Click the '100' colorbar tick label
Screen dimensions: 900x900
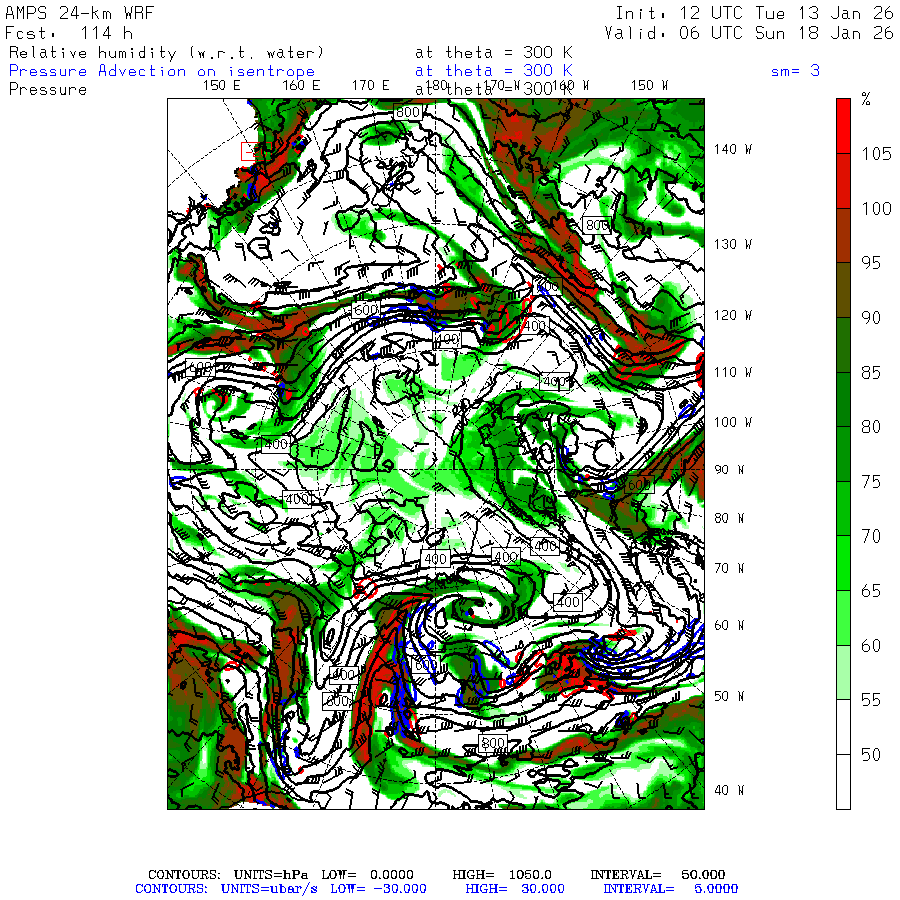click(x=876, y=209)
